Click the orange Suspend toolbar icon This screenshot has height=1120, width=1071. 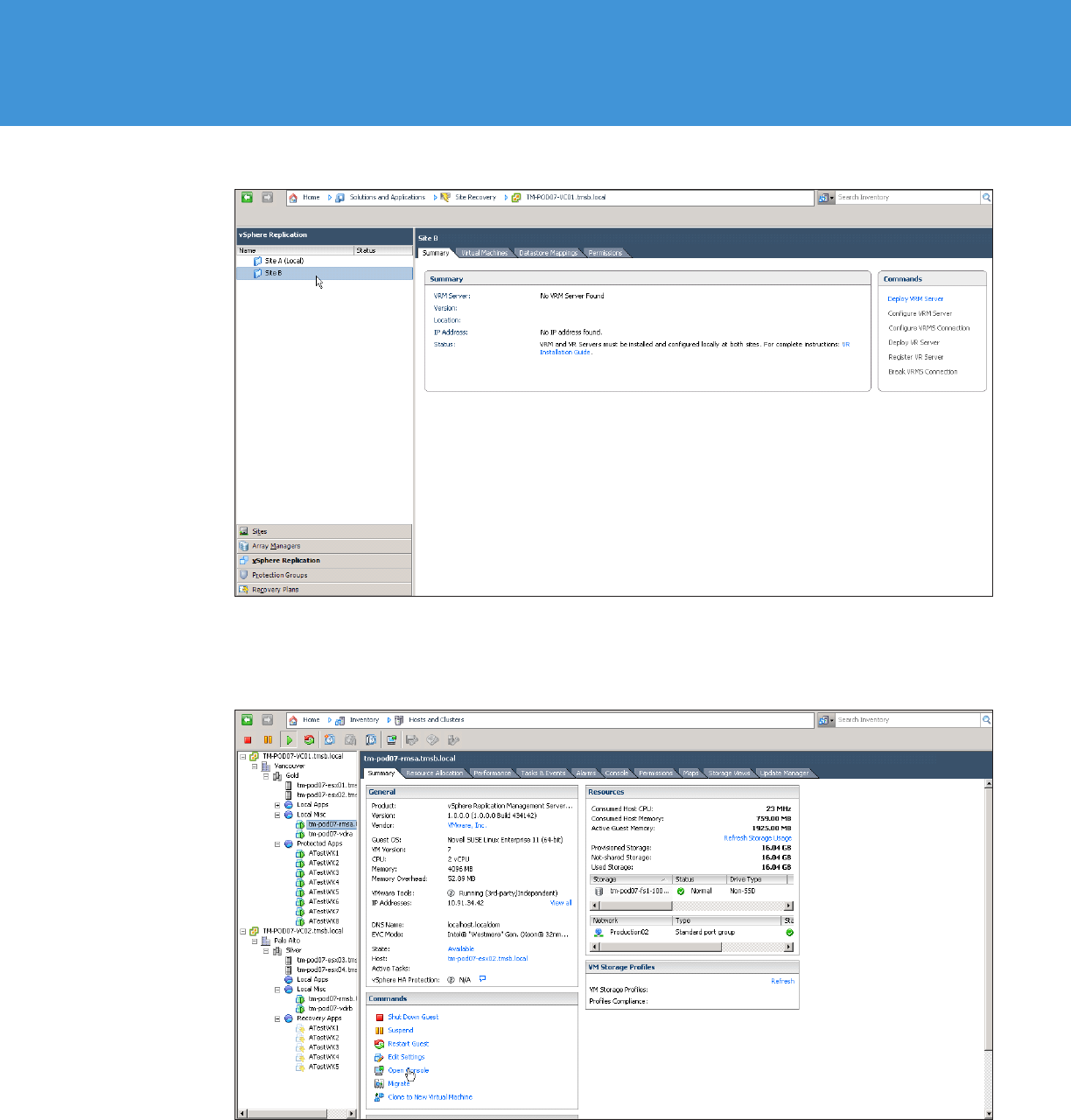pyautogui.click(x=268, y=740)
